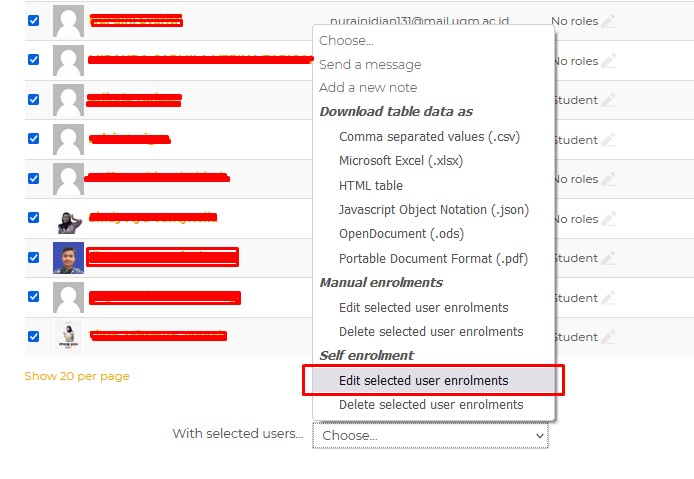Open the profile photo with the blue background
Viewport: 694px width, 479px height.
68,258
